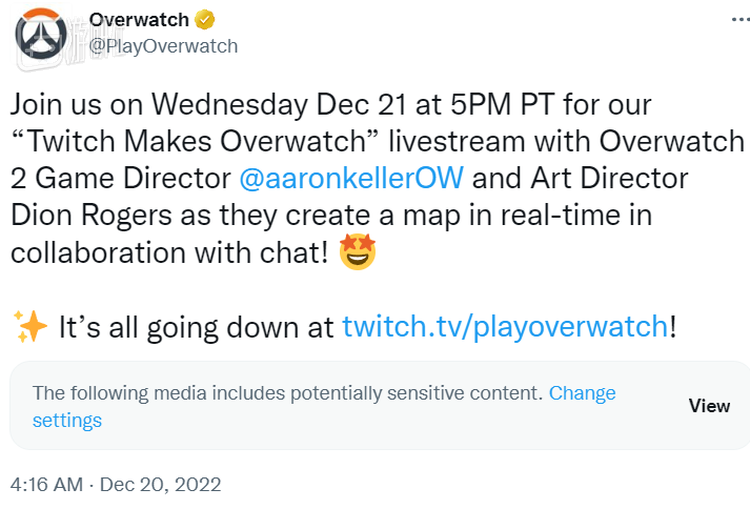
Task: Open the @PlayOverwatch handle
Action: tap(163, 46)
